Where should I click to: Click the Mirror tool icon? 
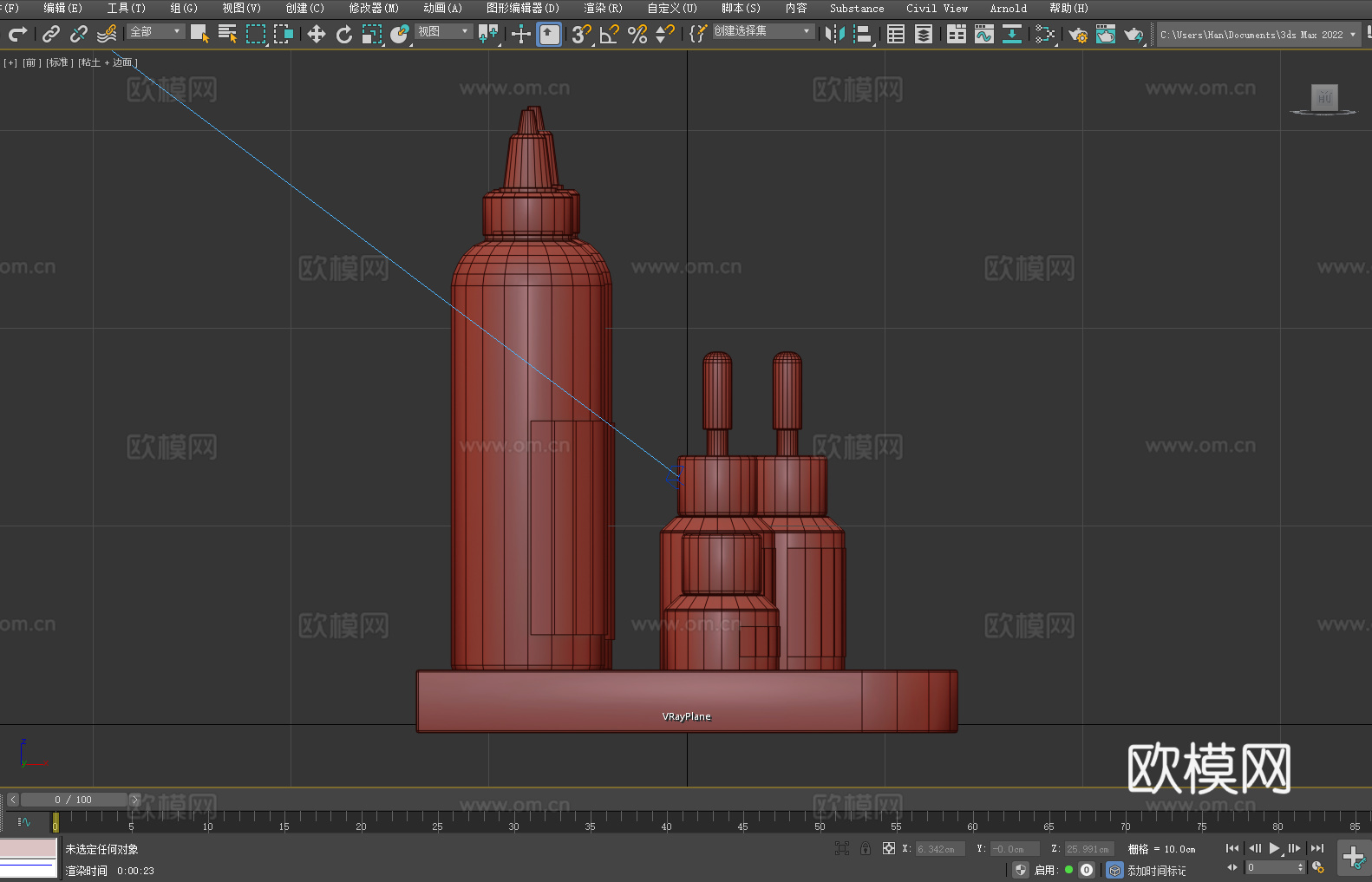click(x=835, y=34)
